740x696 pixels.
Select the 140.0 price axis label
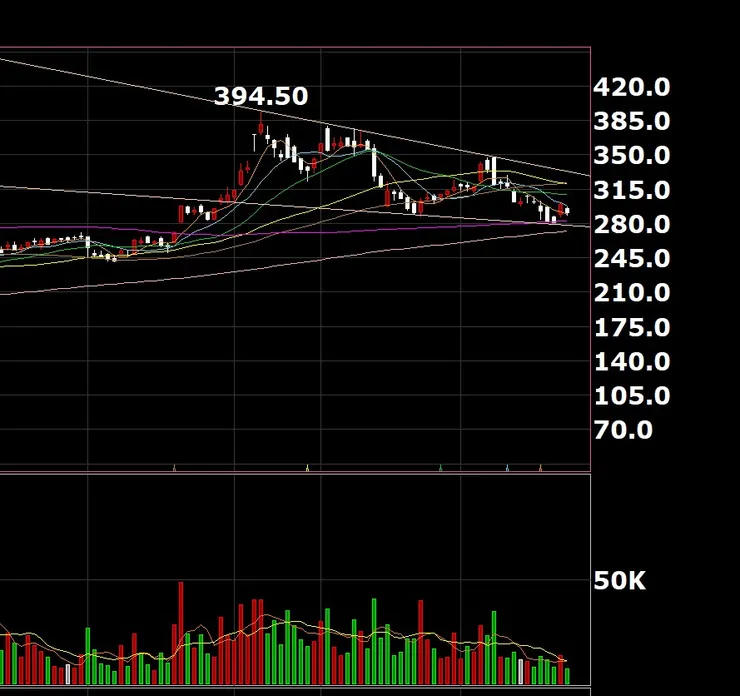631,362
